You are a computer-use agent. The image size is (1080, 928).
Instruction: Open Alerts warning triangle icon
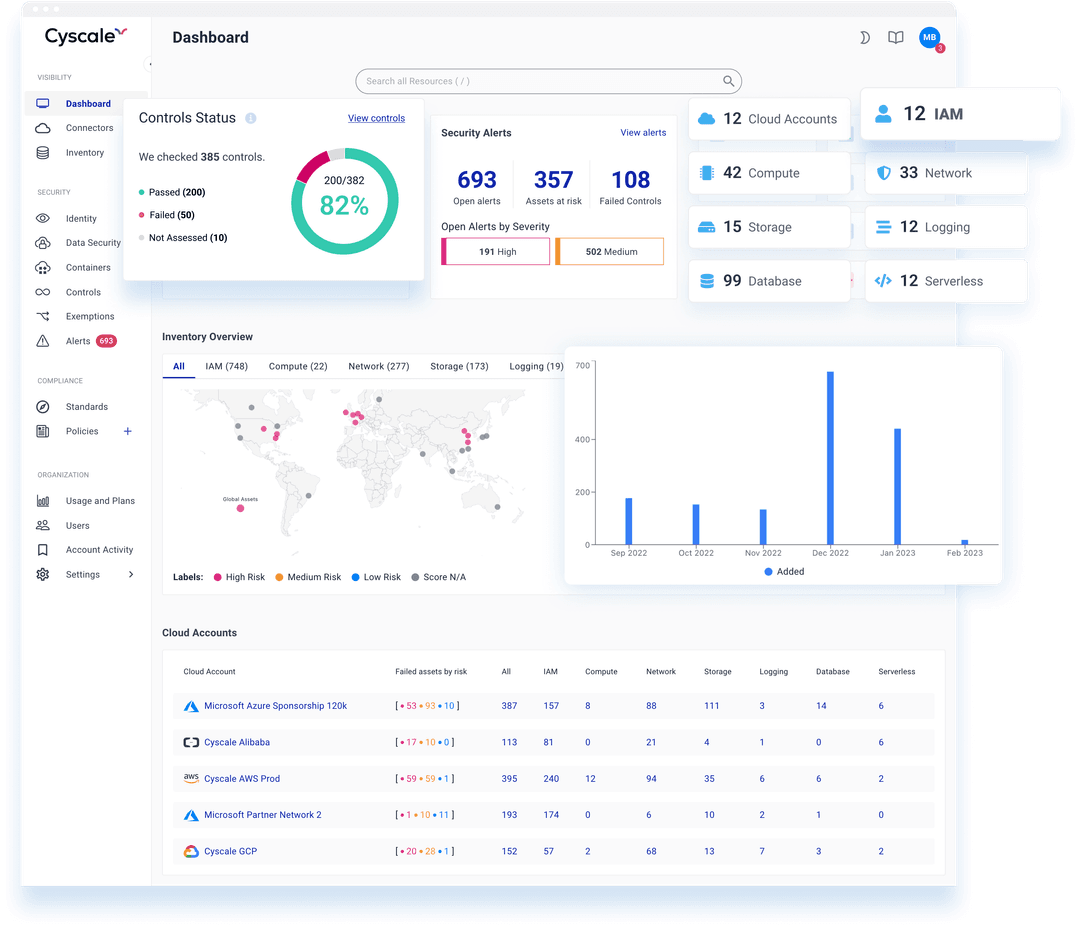(x=43, y=341)
